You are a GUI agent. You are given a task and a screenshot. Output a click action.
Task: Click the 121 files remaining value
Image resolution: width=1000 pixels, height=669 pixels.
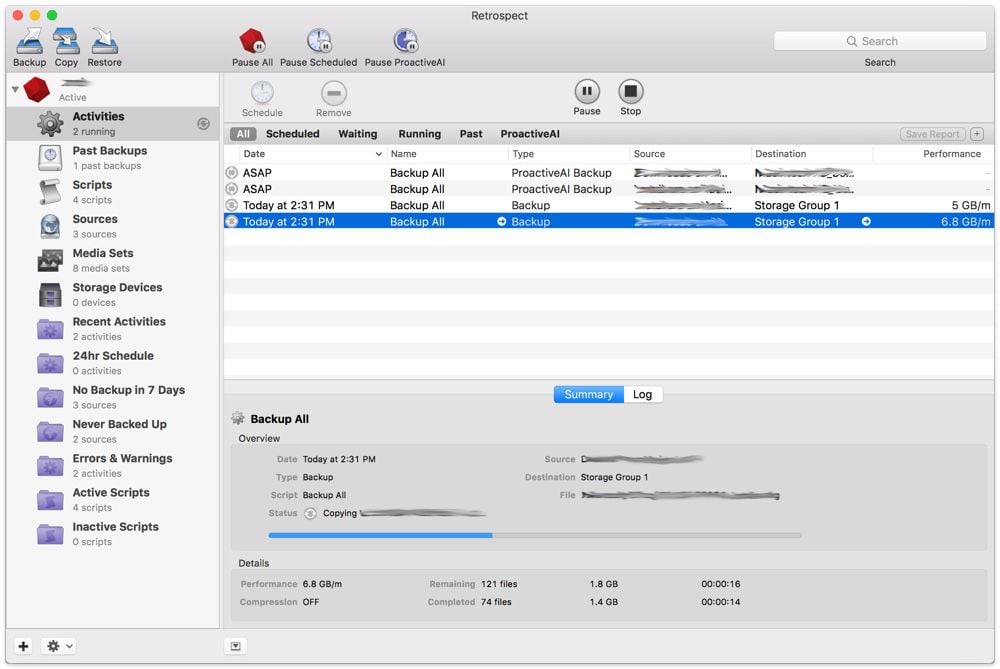[x=499, y=584]
